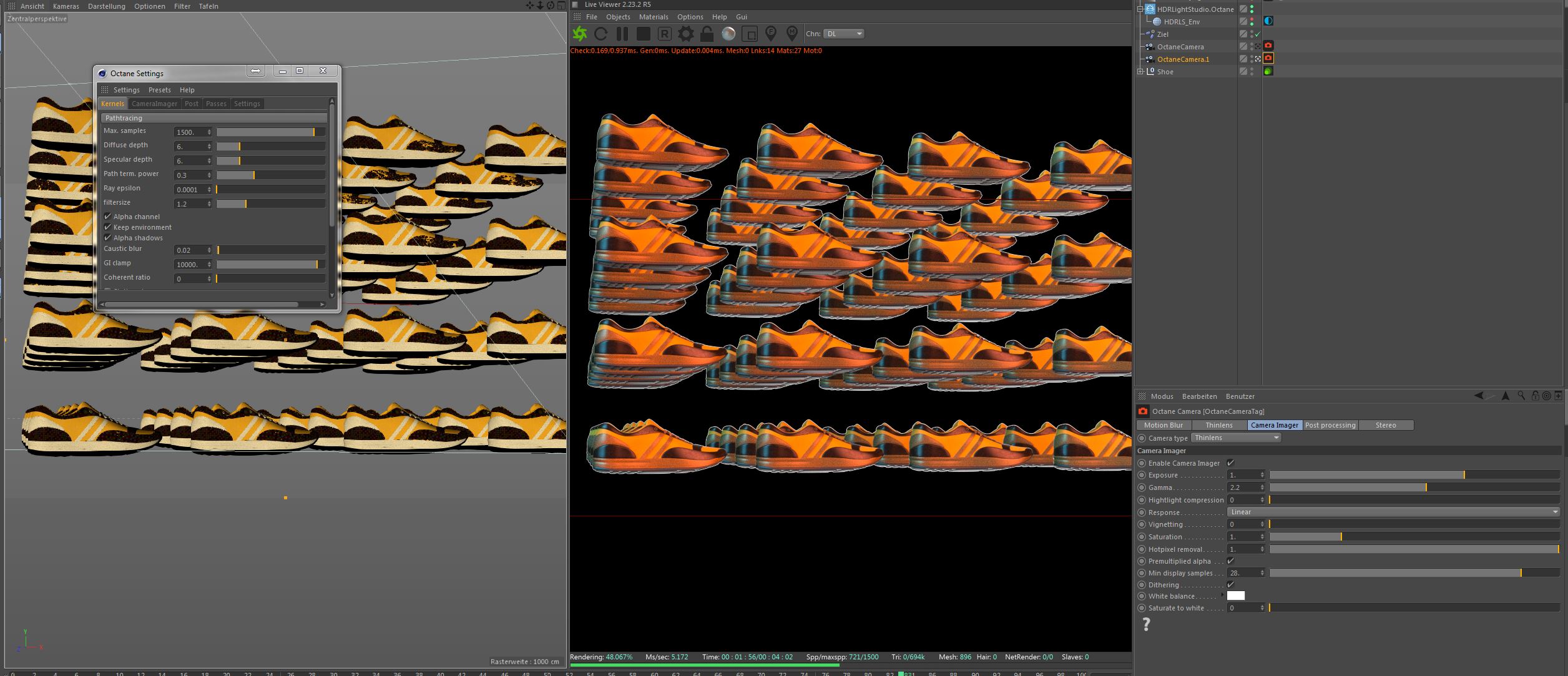Enable clay mode with the sphere icon
1568x676 pixels.
pyautogui.click(x=728, y=34)
